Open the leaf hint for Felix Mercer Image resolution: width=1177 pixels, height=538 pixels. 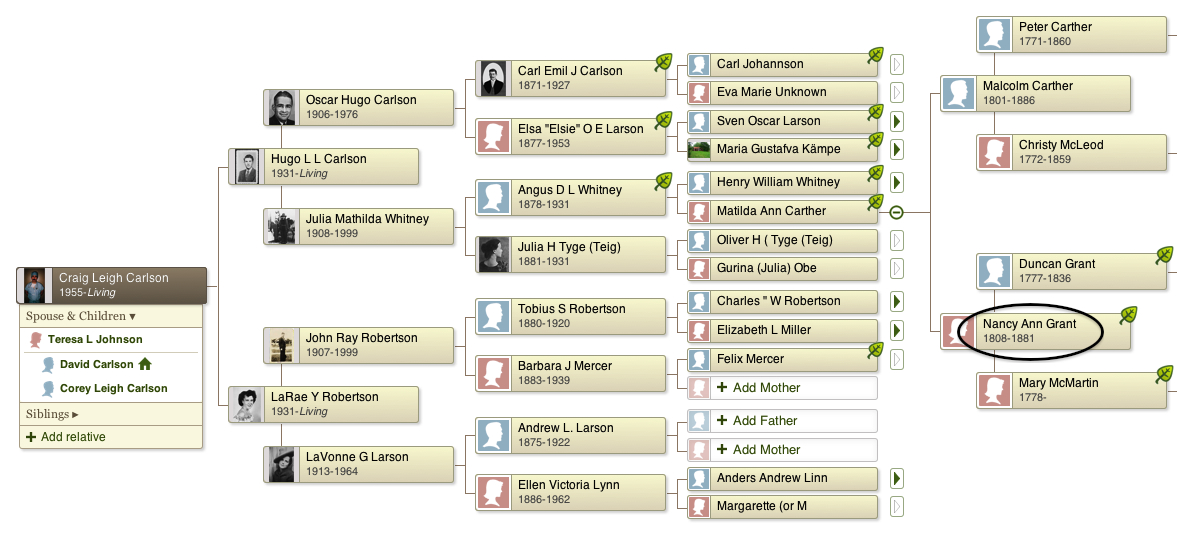point(875,350)
